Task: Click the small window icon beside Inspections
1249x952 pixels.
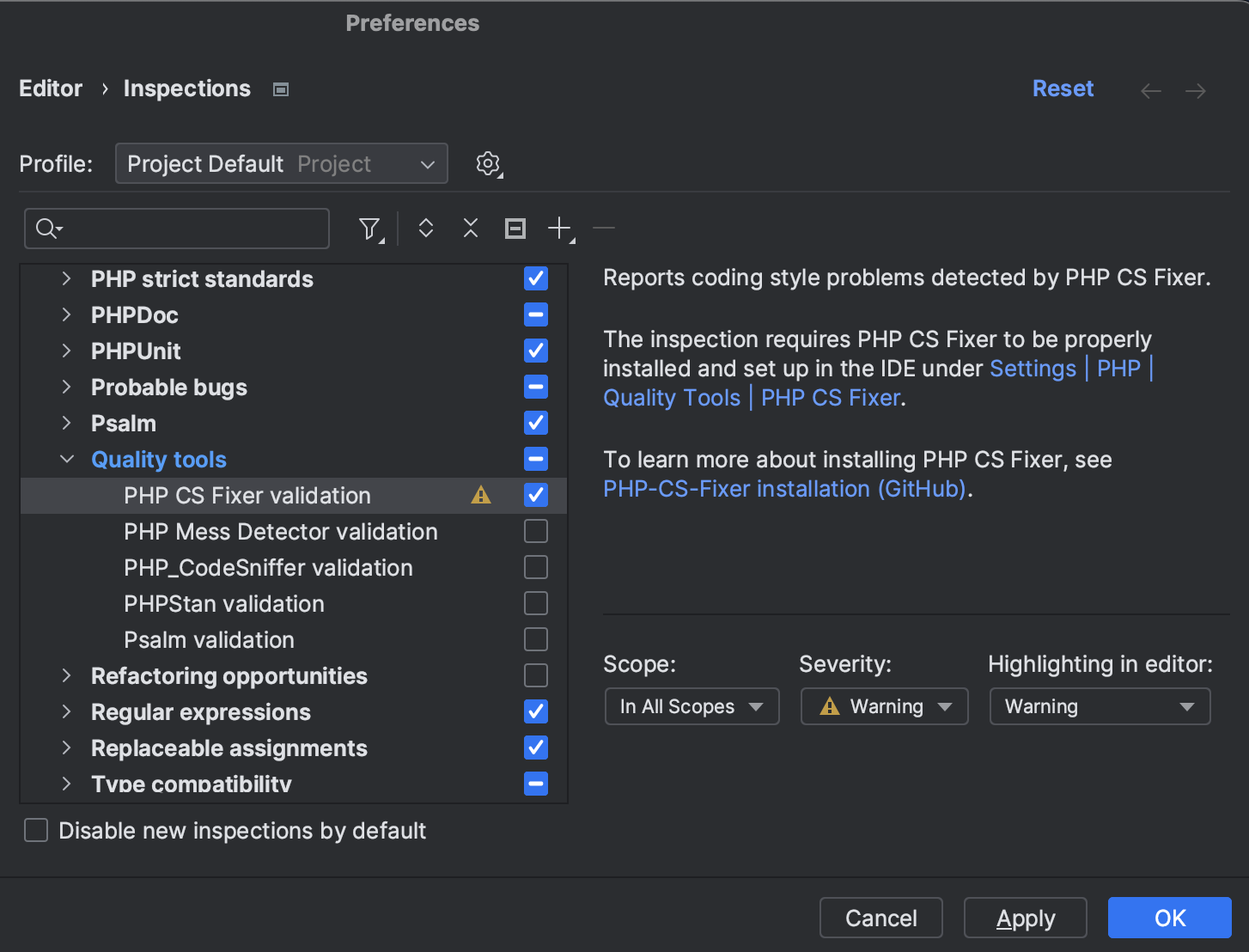Action: click(281, 89)
